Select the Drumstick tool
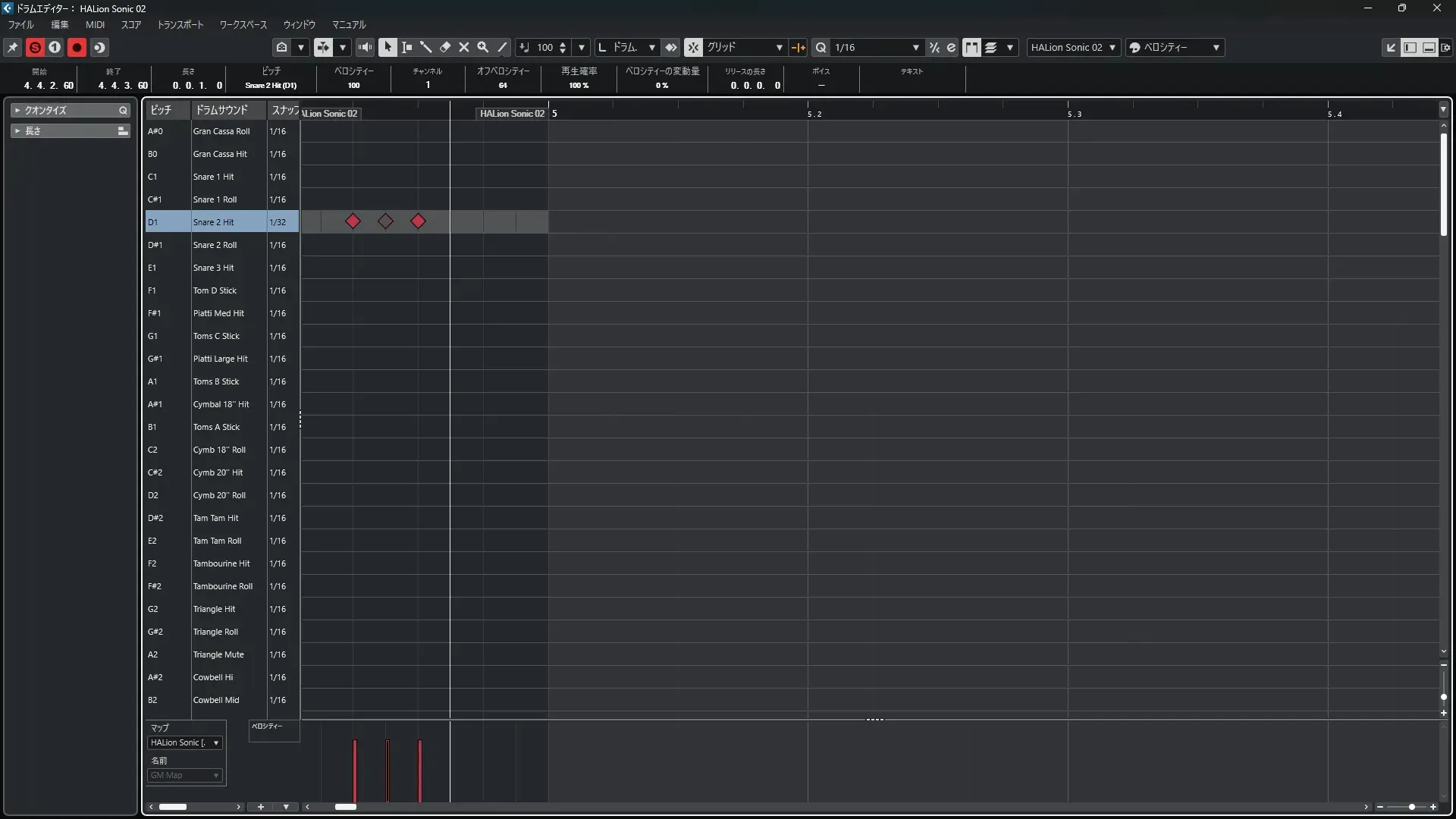1456x819 pixels. pyautogui.click(x=426, y=47)
